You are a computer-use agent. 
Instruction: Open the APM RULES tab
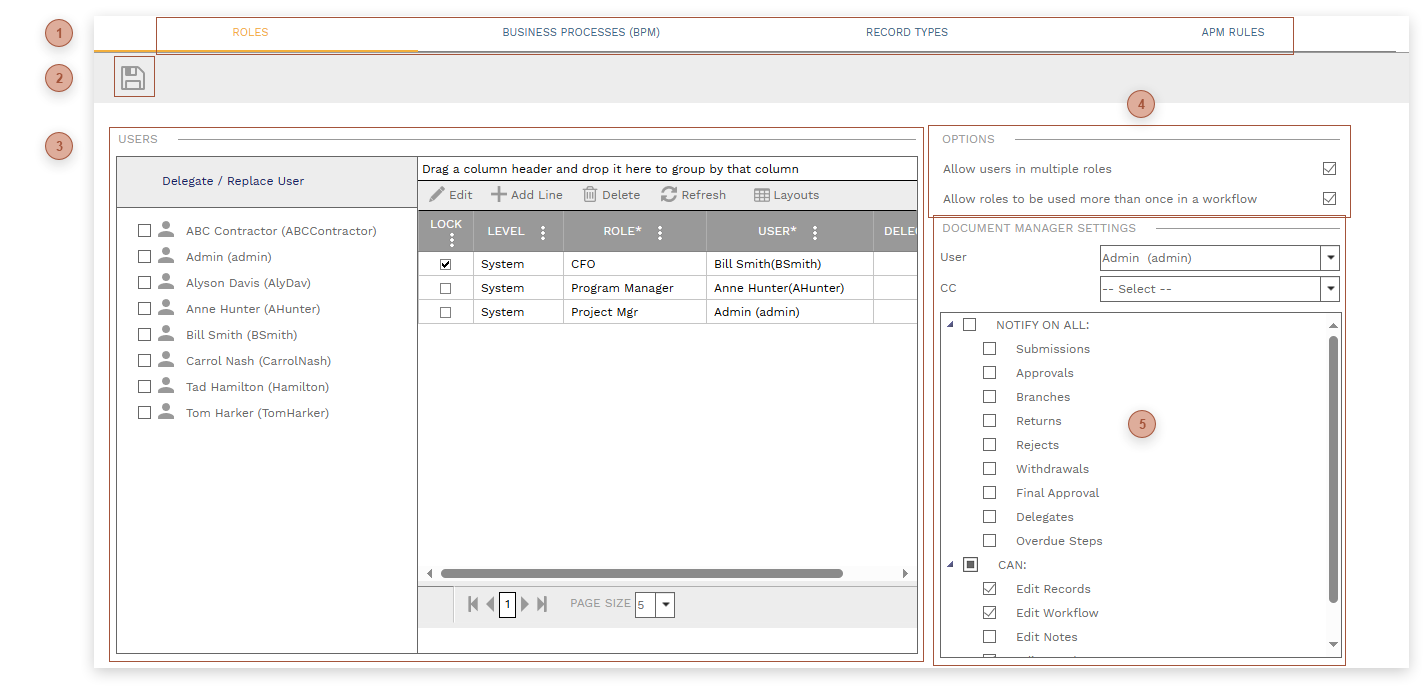(1233, 31)
